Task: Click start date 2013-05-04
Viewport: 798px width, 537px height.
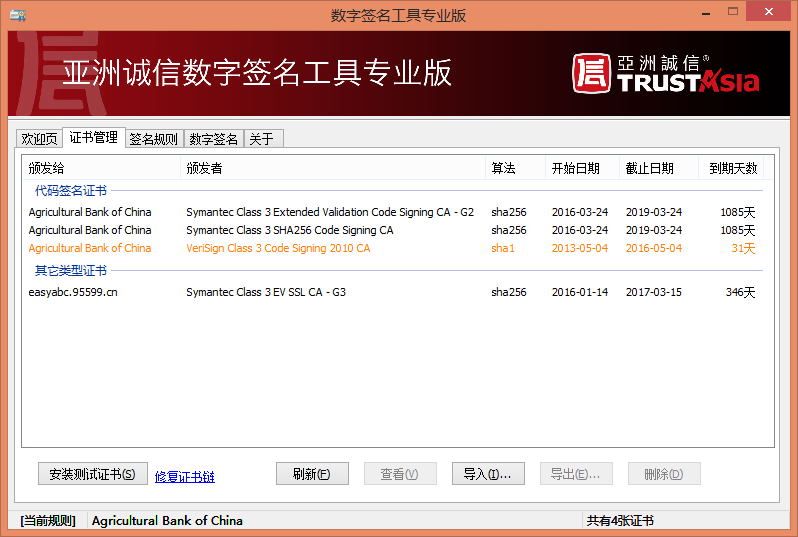Action: (580, 248)
